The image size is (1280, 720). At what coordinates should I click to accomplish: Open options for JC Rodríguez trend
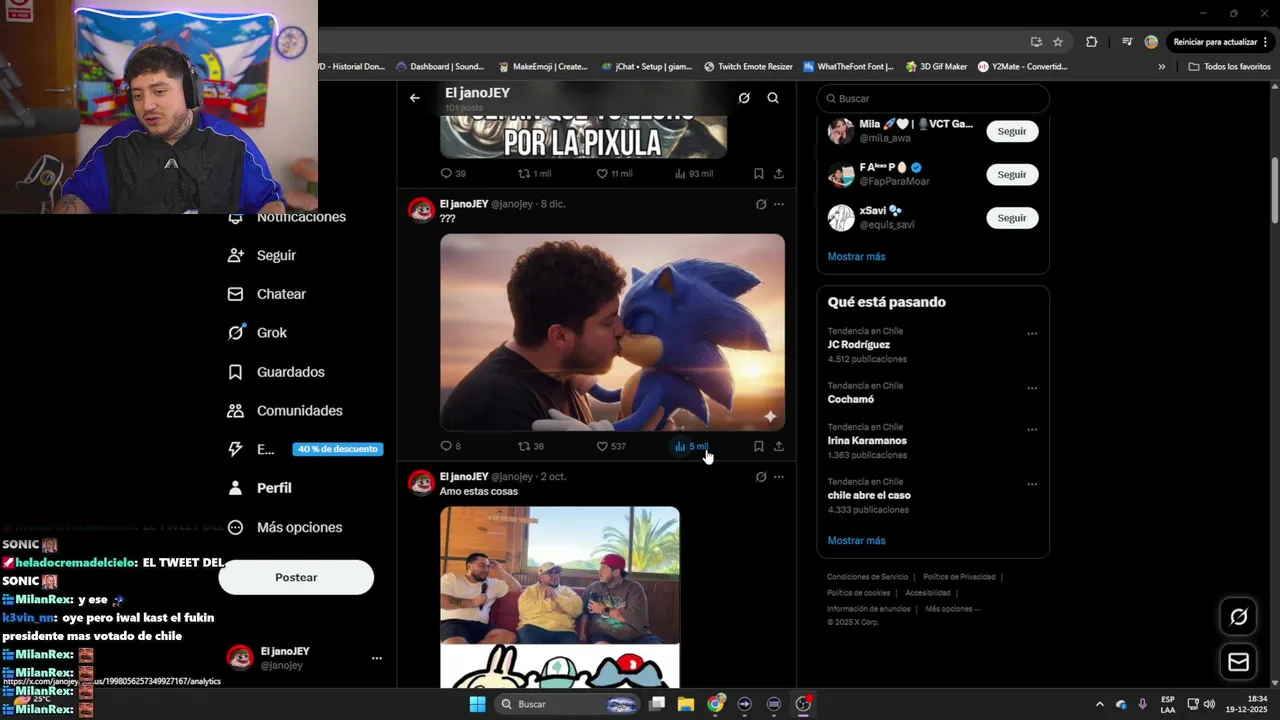pyautogui.click(x=1032, y=334)
